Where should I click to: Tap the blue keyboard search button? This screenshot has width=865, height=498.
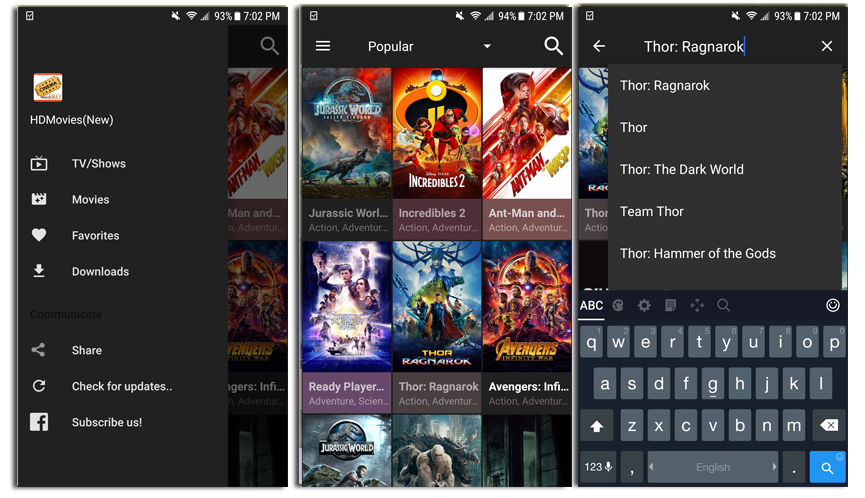[x=827, y=467]
